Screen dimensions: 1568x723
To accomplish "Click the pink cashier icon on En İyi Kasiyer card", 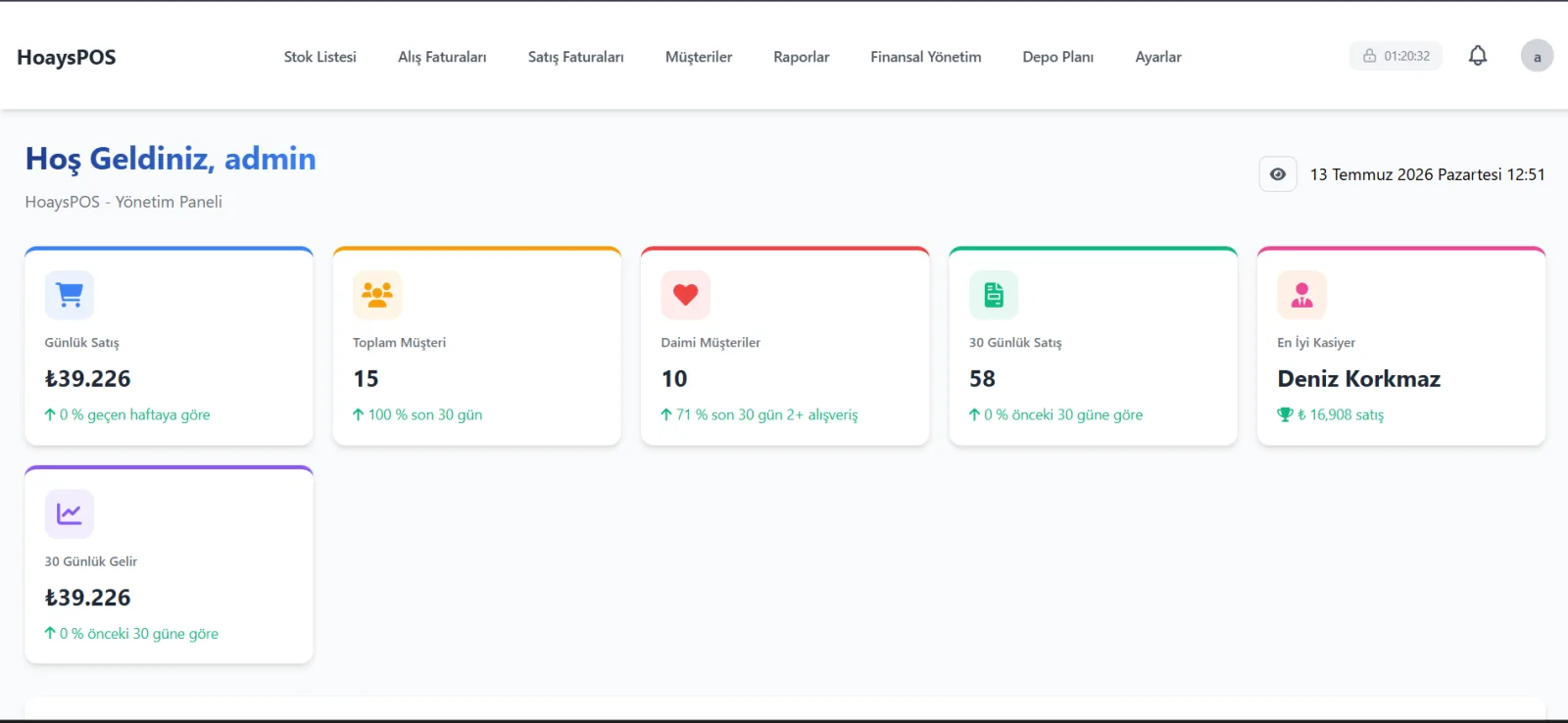I will point(1301,295).
